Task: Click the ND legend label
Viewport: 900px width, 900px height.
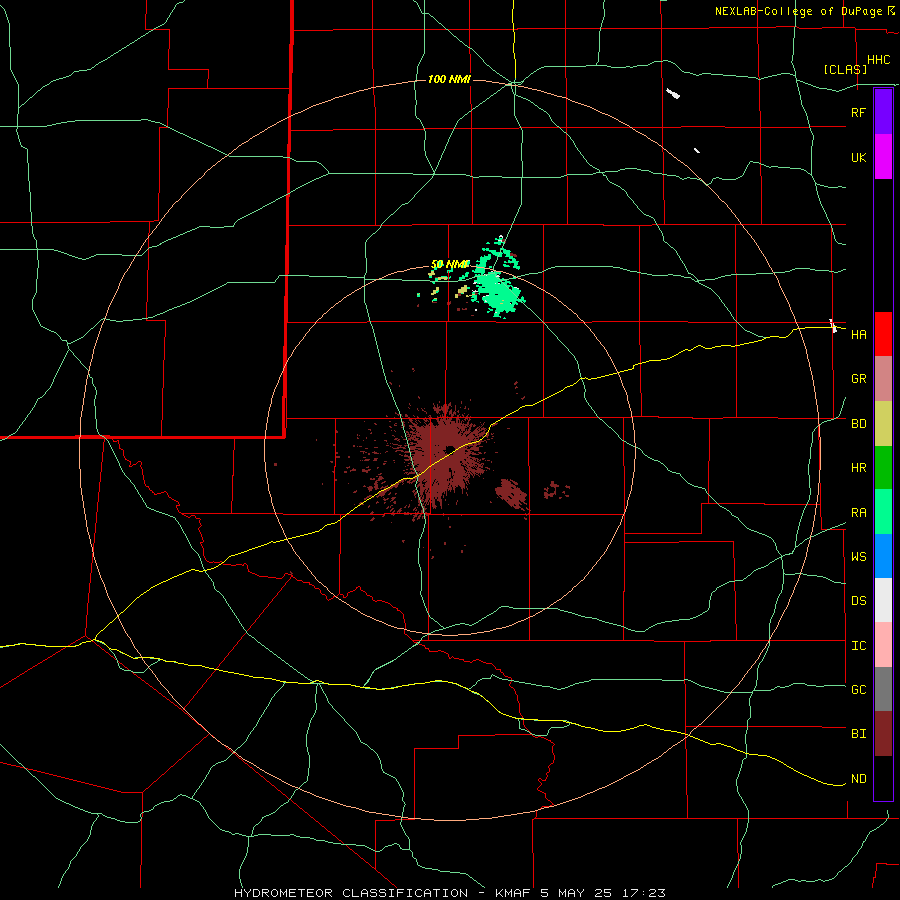Action: (858, 779)
